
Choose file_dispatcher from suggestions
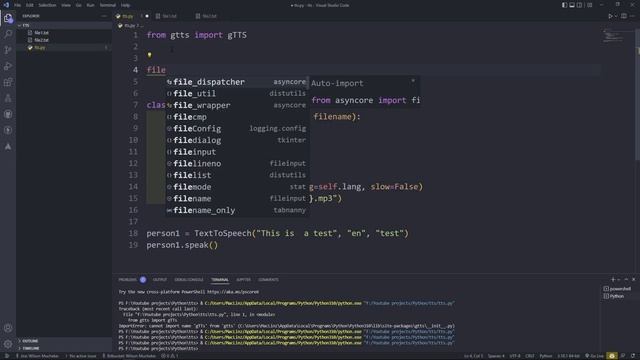[236, 82]
